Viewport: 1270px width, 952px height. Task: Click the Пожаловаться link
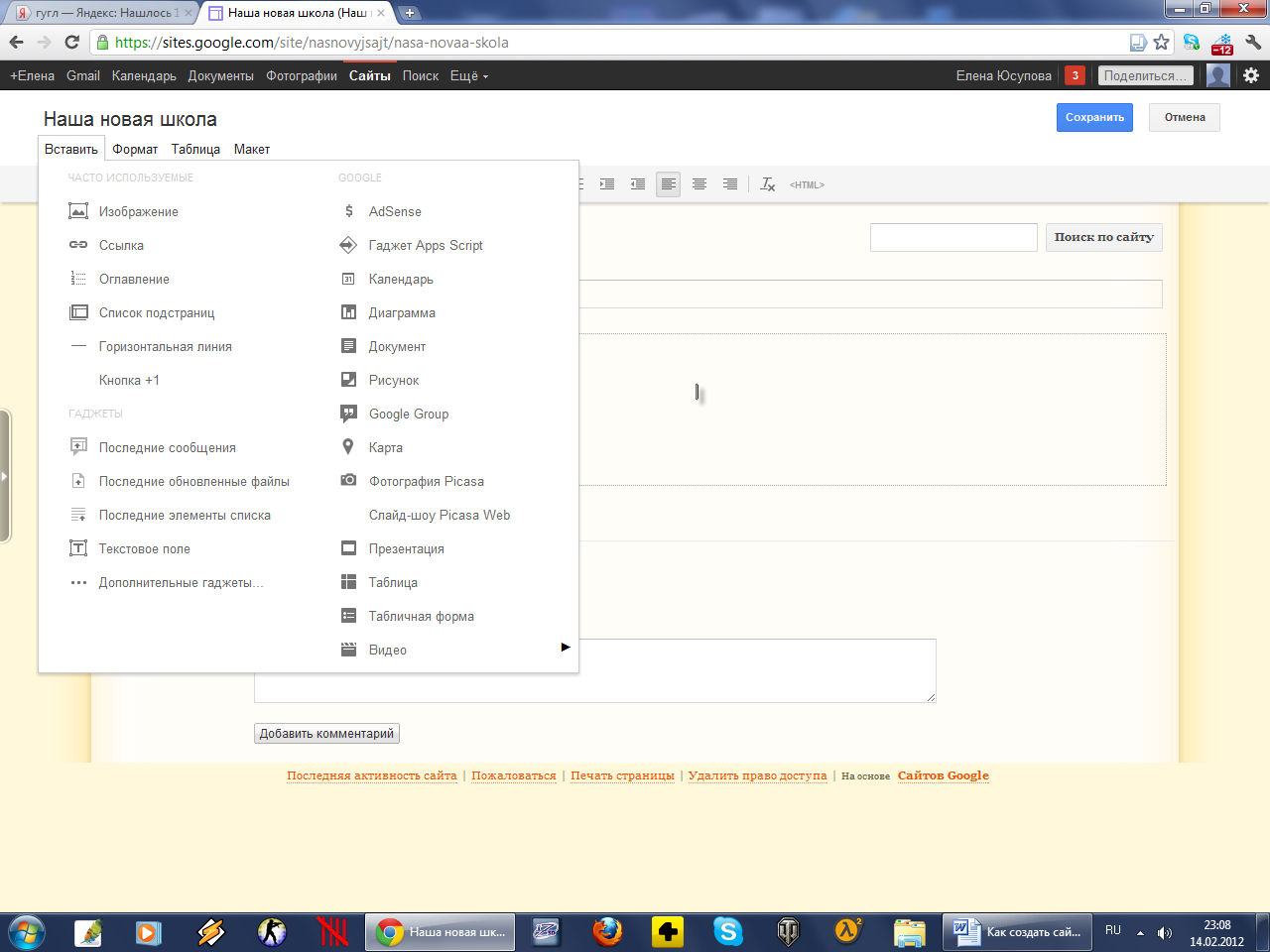(514, 775)
